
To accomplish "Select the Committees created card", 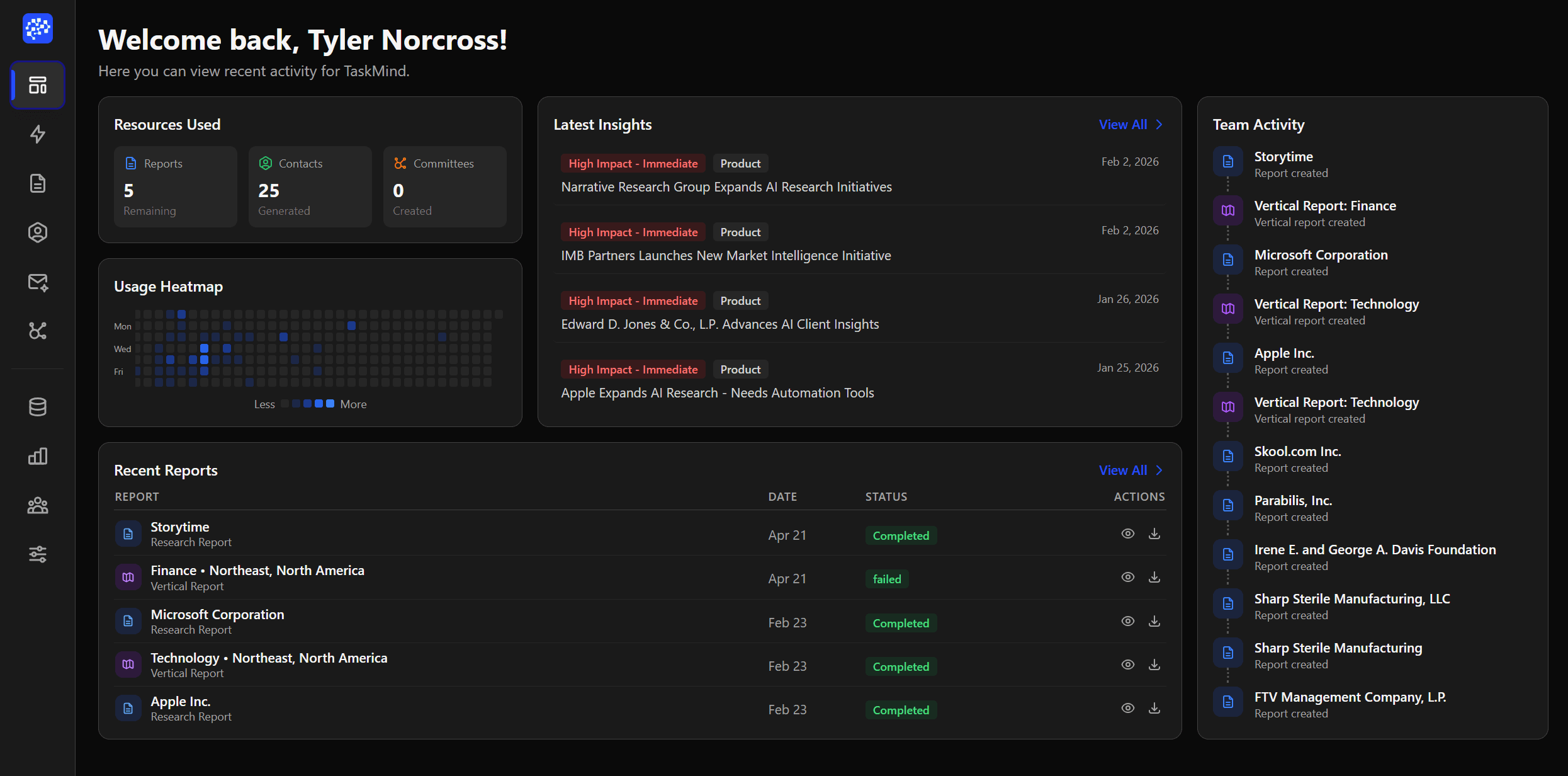I will click(x=445, y=186).
